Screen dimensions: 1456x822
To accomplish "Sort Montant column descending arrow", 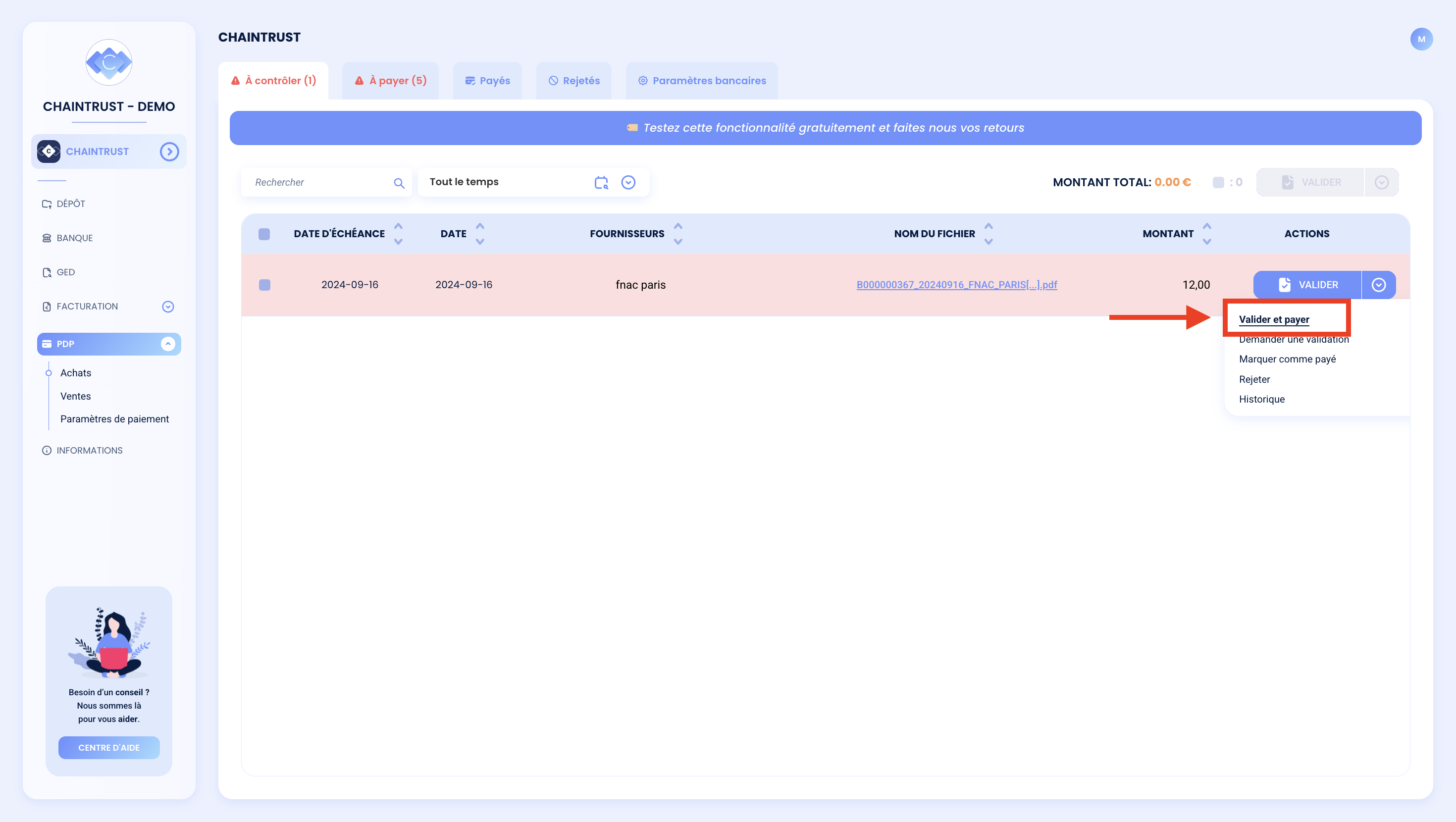I will pyautogui.click(x=1207, y=241).
